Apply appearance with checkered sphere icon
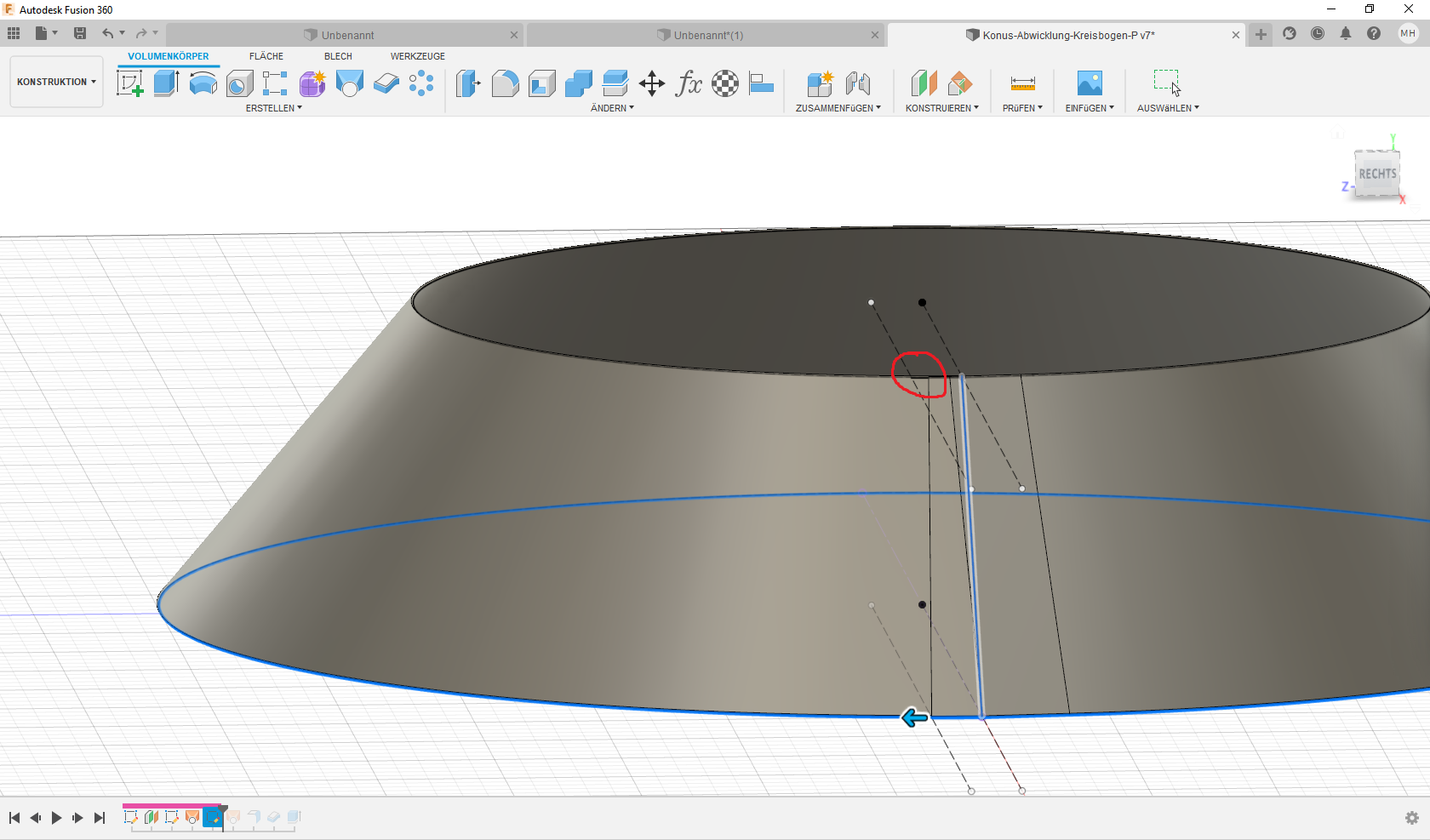The width and height of the screenshot is (1430, 840). point(725,83)
